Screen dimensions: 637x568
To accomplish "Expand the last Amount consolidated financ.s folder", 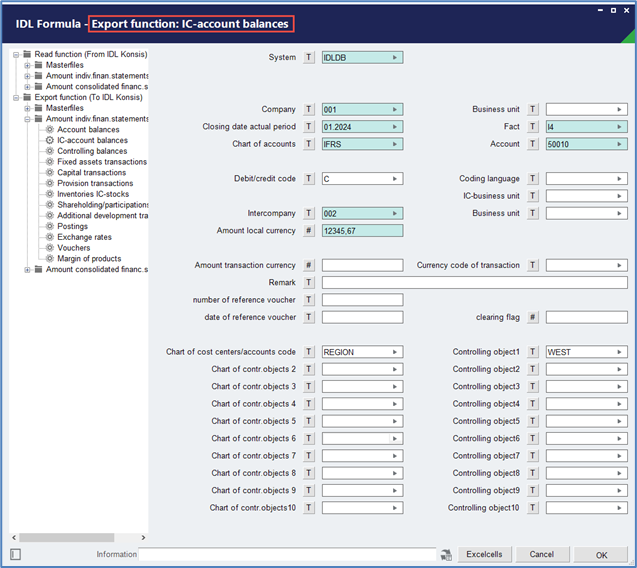I will tap(27, 270).
